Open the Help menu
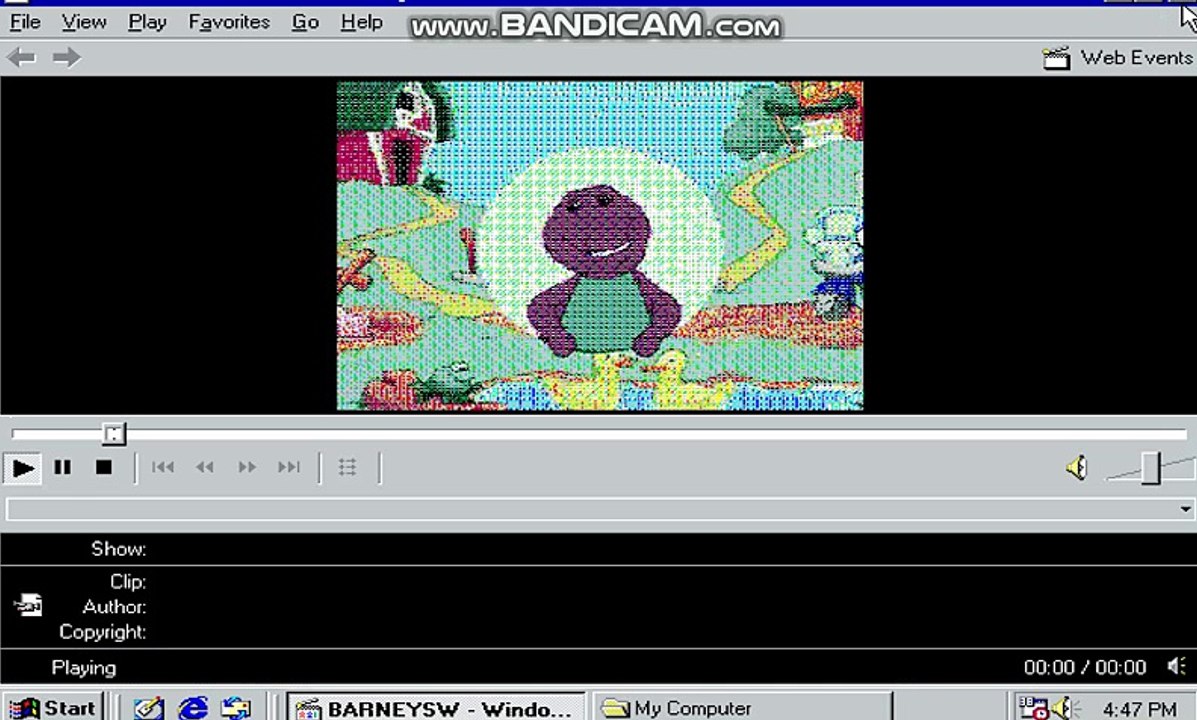Image resolution: width=1197 pixels, height=720 pixels. [x=361, y=22]
